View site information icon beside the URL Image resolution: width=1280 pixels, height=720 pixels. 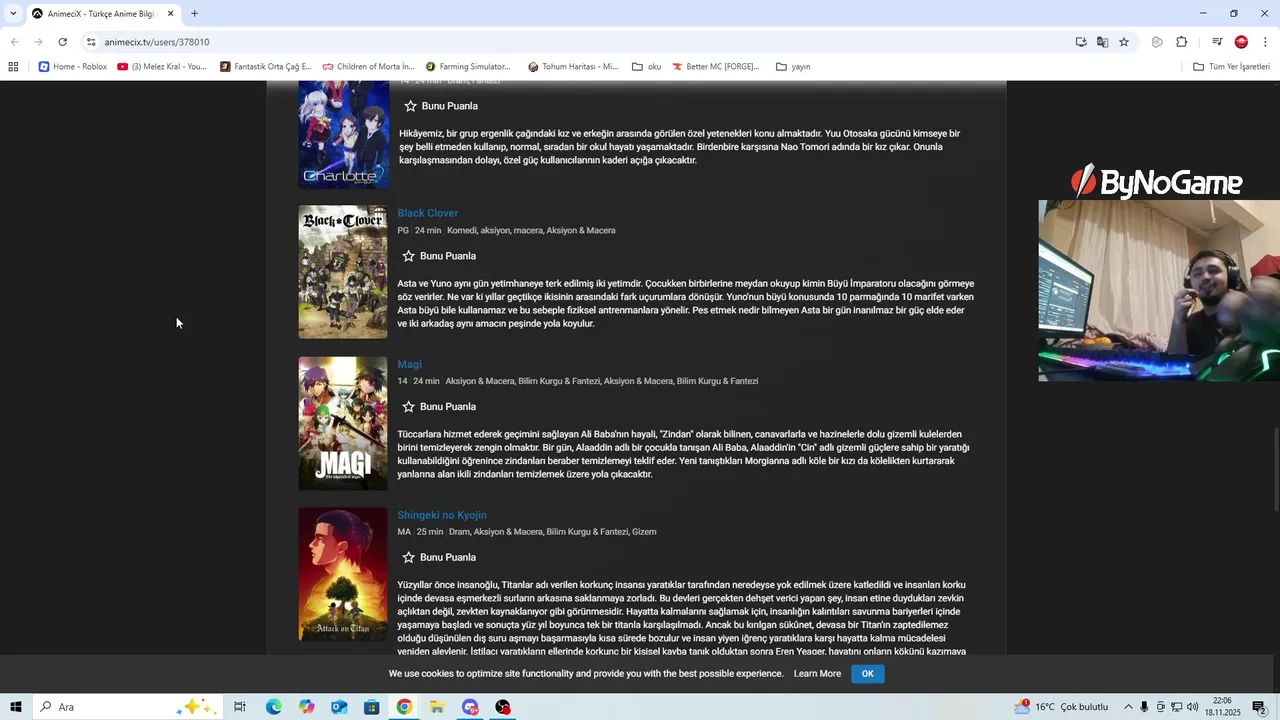coord(91,42)
